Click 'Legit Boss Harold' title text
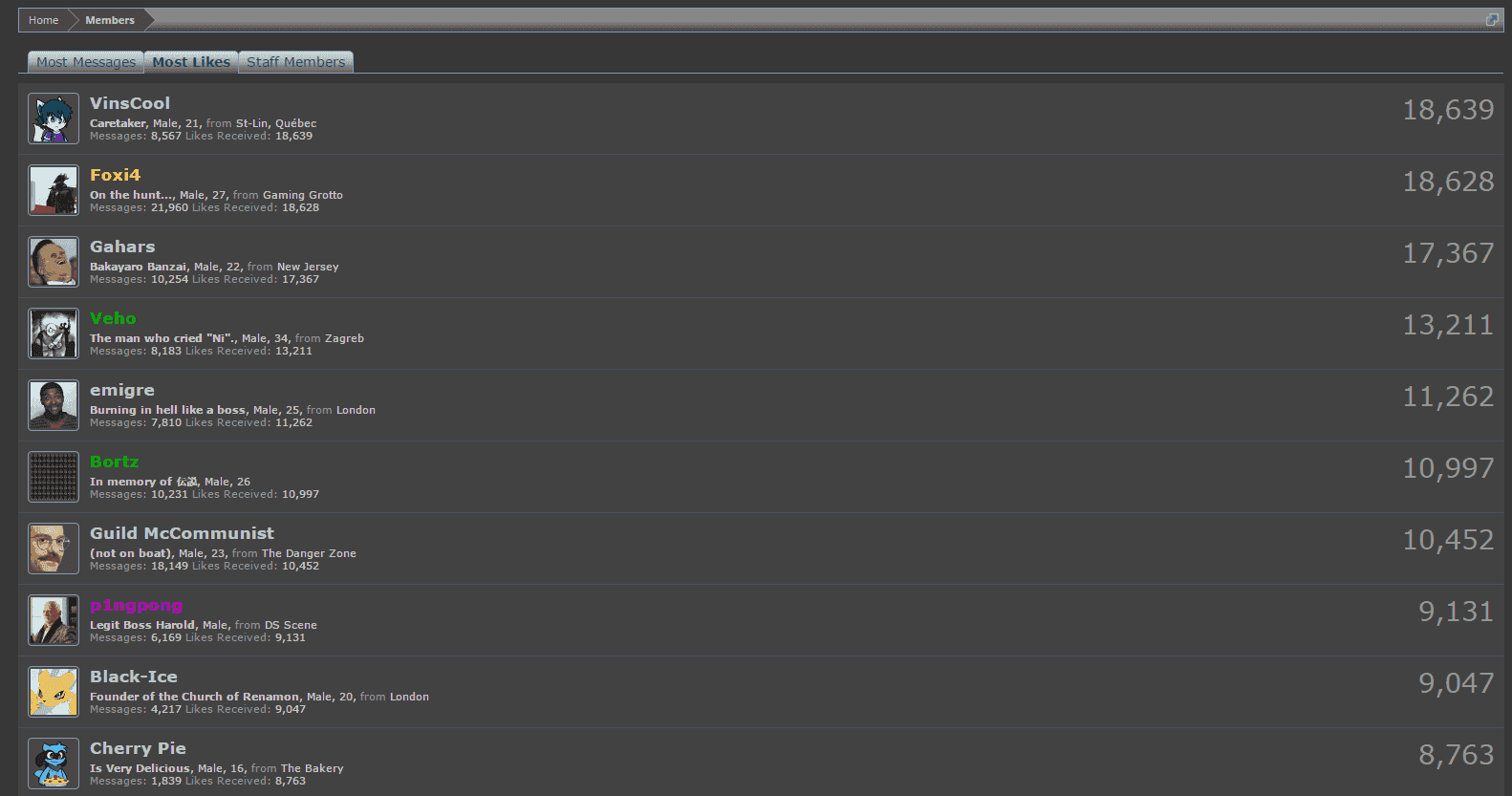The width and height of the screenshot is (1512, 796). (142, 625)
